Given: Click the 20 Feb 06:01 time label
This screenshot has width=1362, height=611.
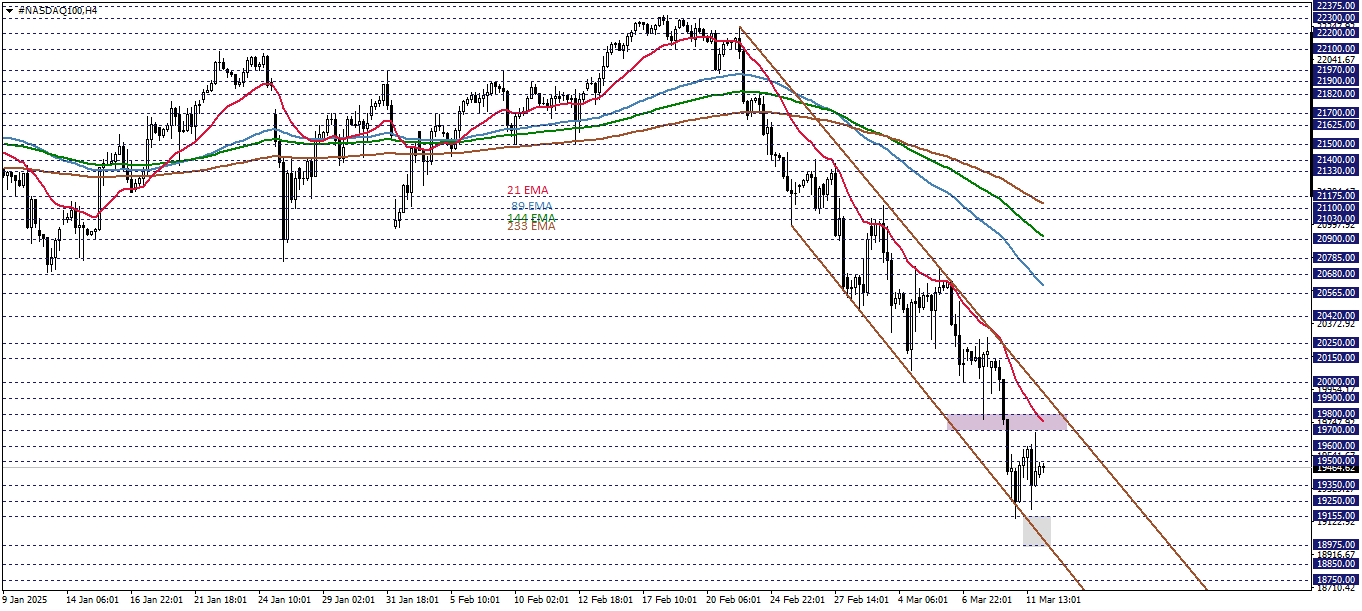Looking at the screenshot, I should tap(733, 600).
